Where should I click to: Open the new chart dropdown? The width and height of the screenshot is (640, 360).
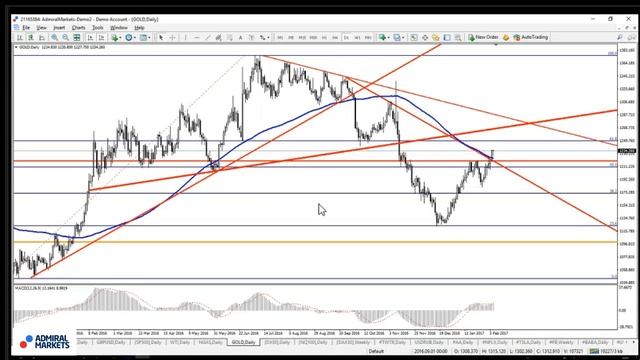pyautogui.click(x=384, y=38)
